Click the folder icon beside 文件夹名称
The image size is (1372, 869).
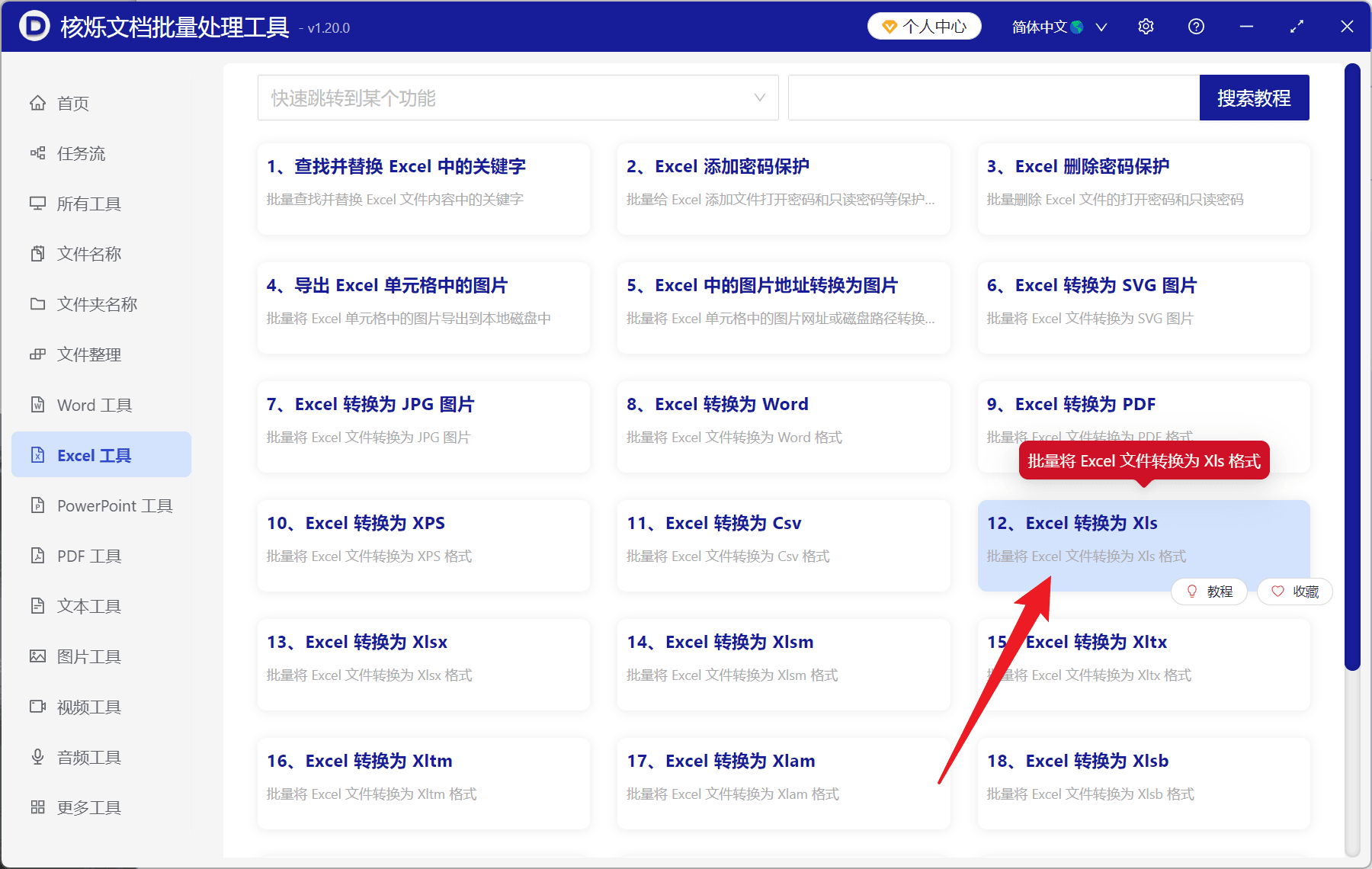(37, 304)
